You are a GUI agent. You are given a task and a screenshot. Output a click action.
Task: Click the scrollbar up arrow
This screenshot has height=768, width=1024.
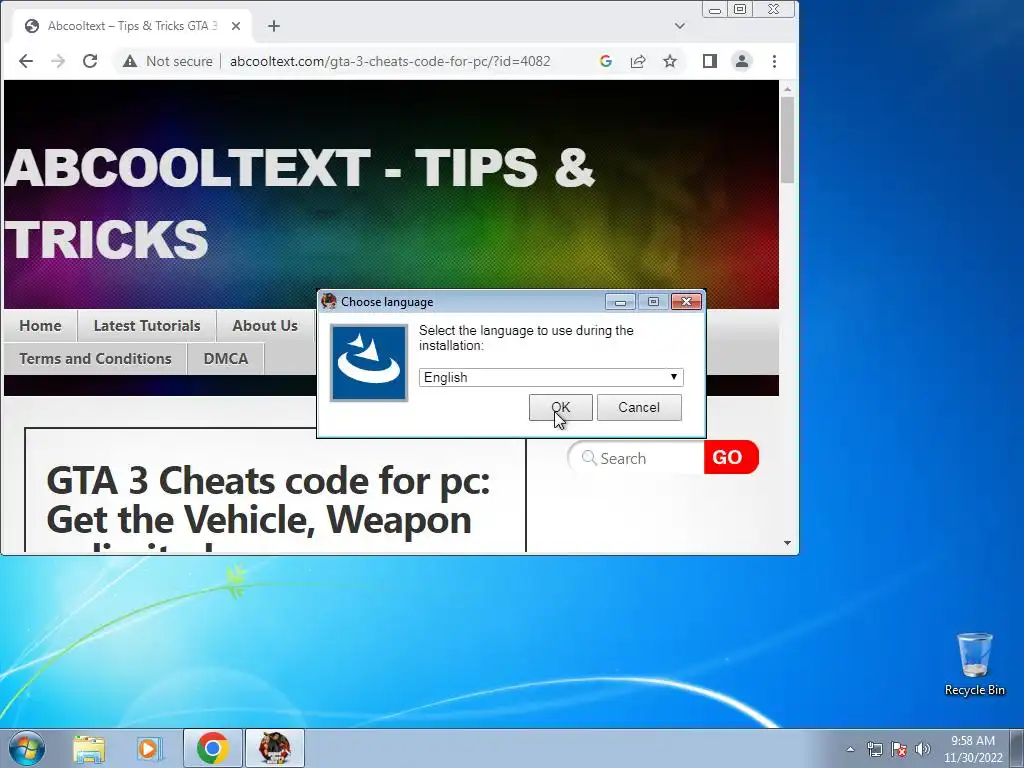(787, 89)
